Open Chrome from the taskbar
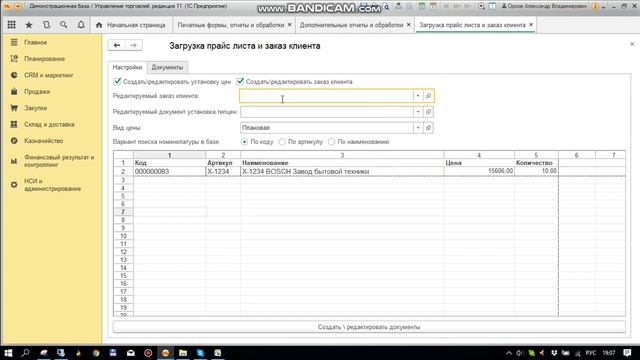640x360 pixels. [96, 353]
